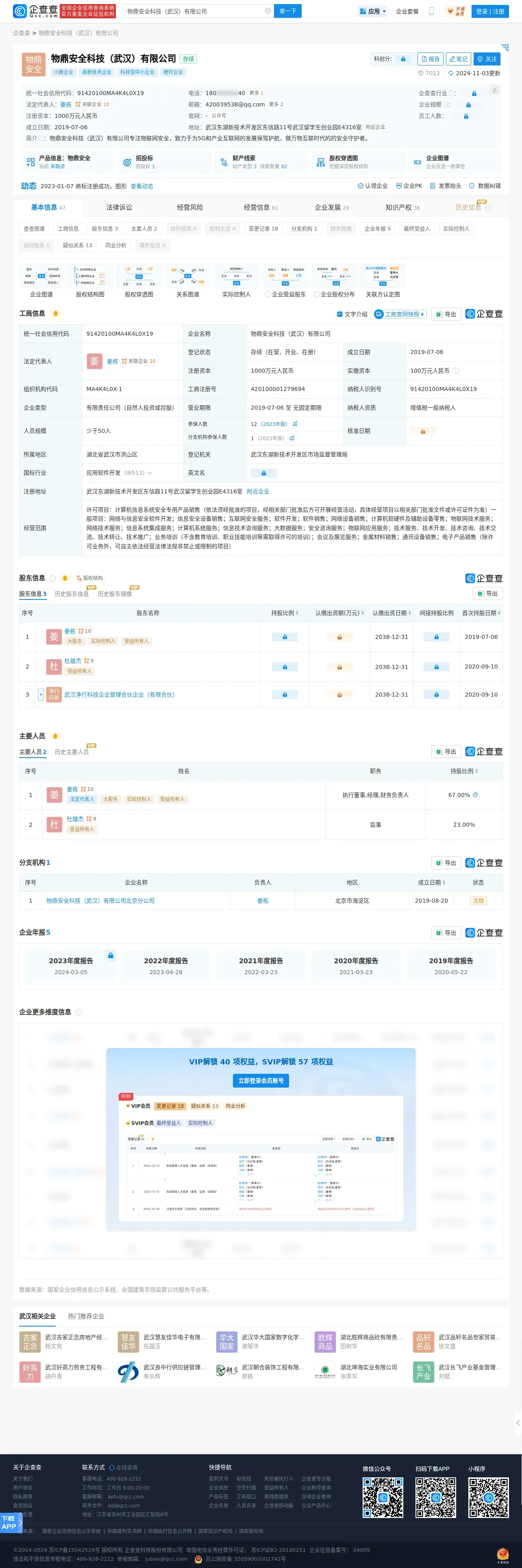Open 2022年度报告 annual report card
The width and height of the screenshot is (522, 1568).
coord(166,966)
